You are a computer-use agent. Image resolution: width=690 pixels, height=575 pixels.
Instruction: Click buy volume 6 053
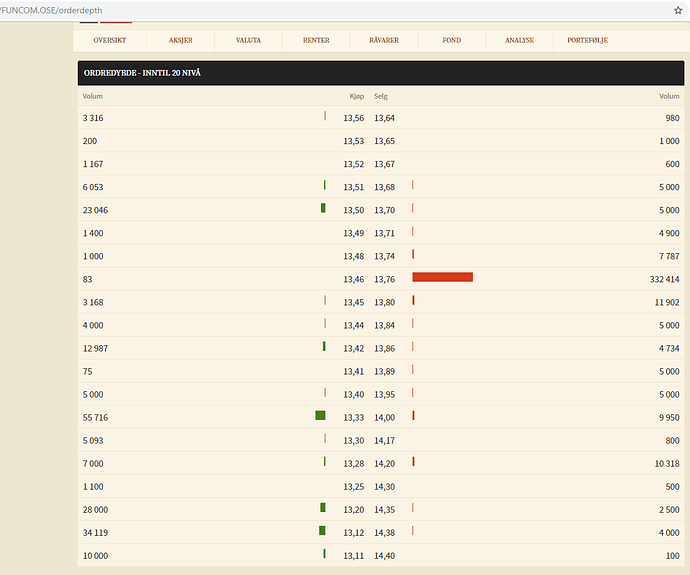click(93, 187)
